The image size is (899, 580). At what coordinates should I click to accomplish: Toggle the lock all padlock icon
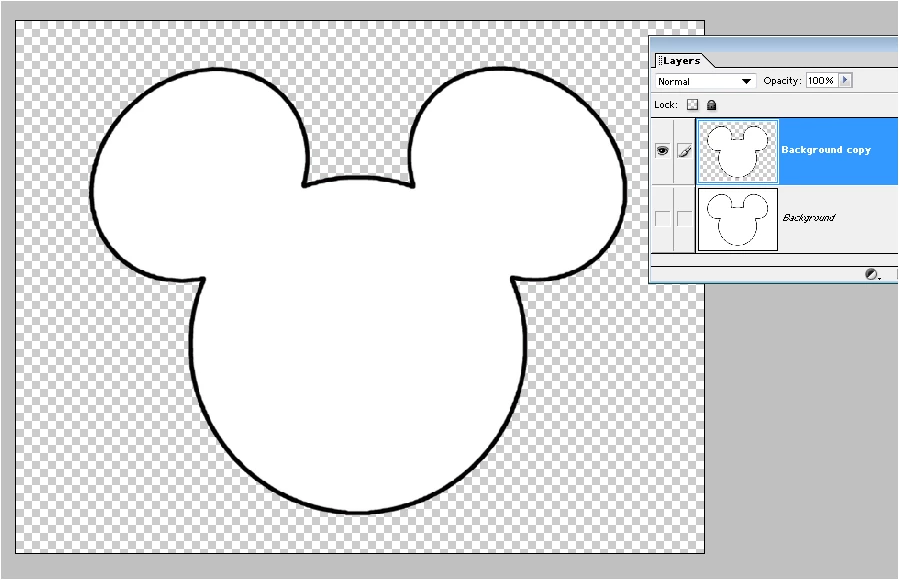coord(712,105)
